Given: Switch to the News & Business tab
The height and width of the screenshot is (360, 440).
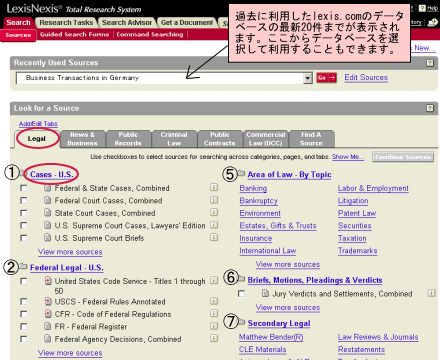Looking at the screenshot, I should 82,139.
